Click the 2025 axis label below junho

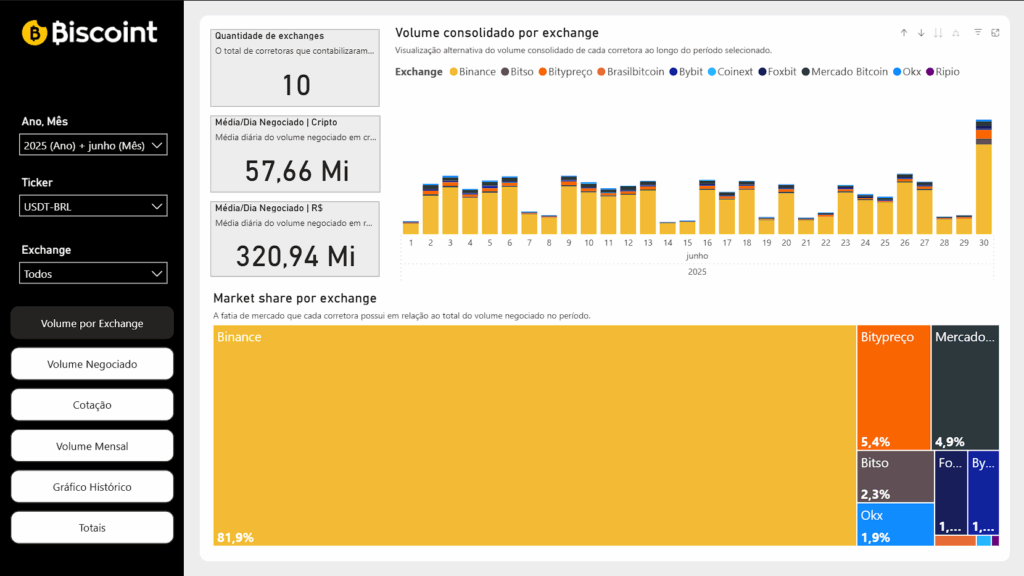pyautogui.click(x=697, y=272)
